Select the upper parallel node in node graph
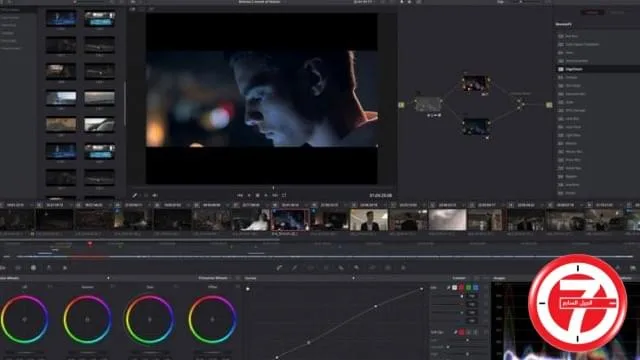 476,84
